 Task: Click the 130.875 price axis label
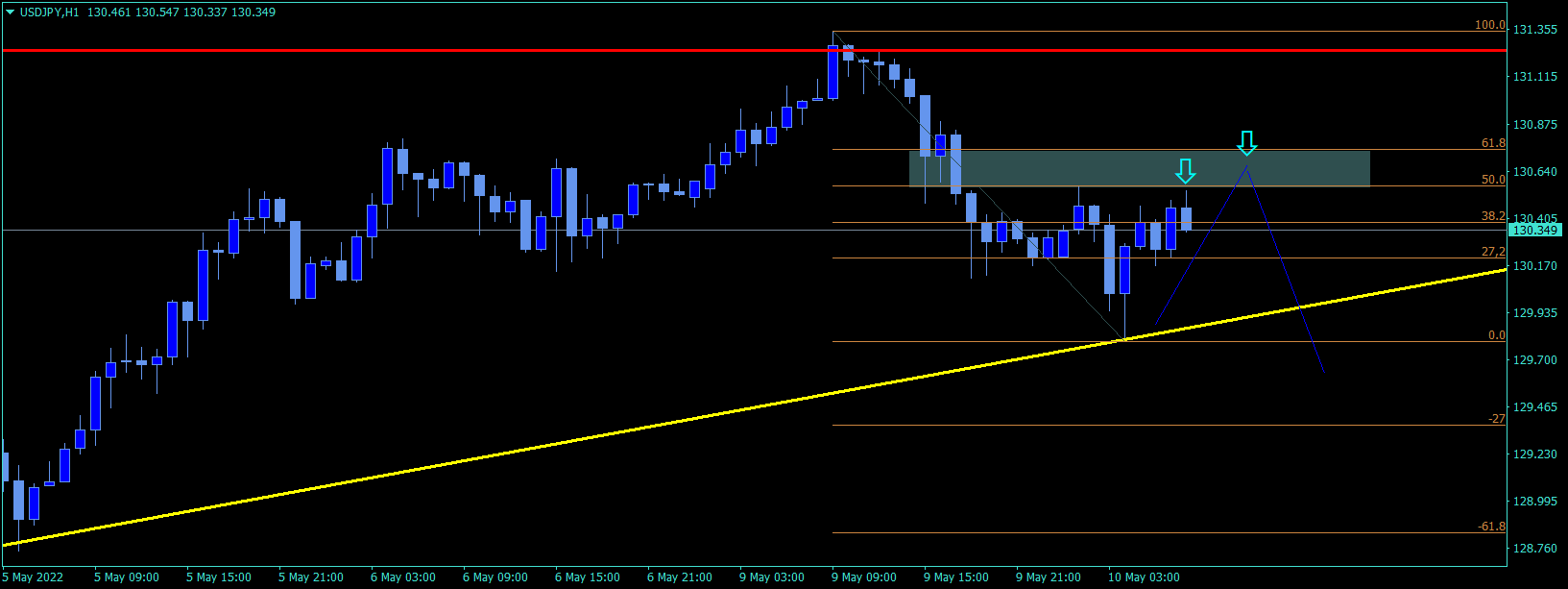(x=1535, y=125)
